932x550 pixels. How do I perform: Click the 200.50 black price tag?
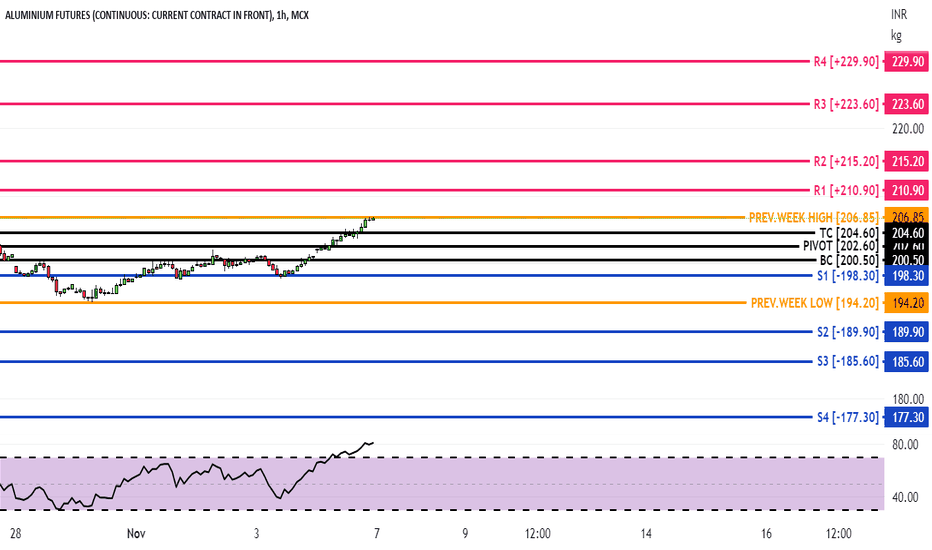[906, 260]
